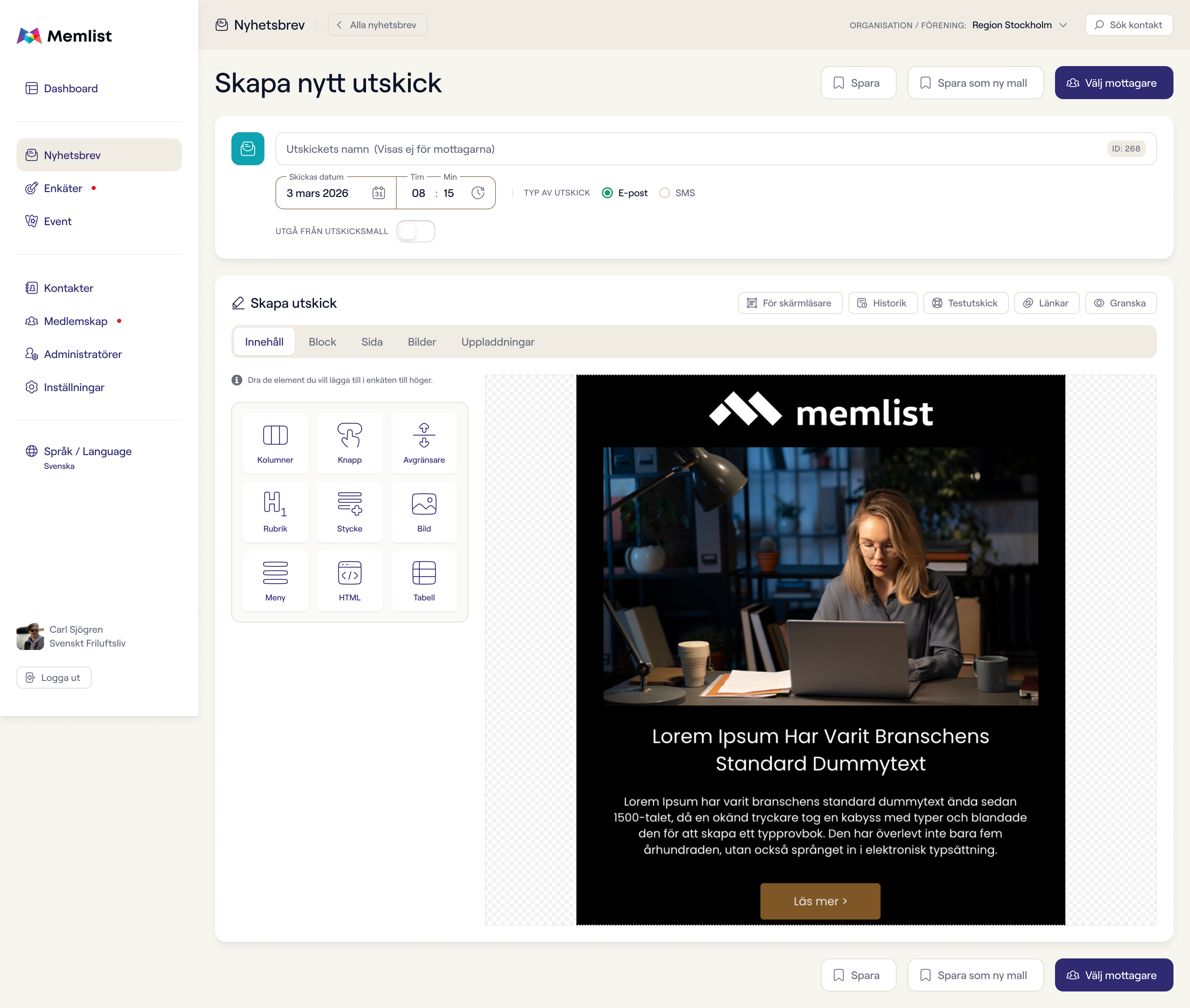Open the calendar date picker icon
Viewport: 1190px width, 1008px height.
point(378,193)
